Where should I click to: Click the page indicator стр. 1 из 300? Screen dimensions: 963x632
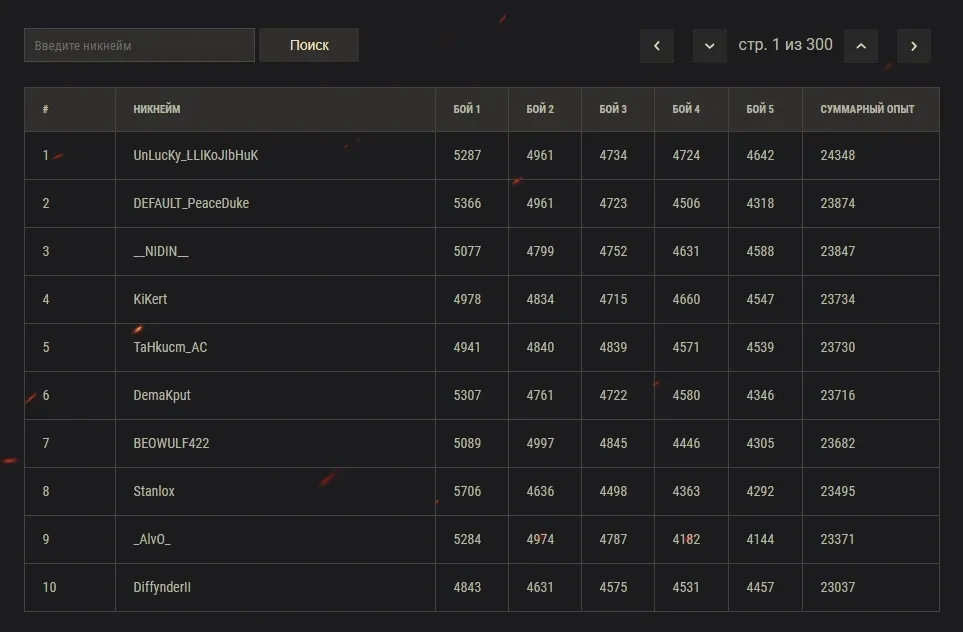[x=785, y=45]
